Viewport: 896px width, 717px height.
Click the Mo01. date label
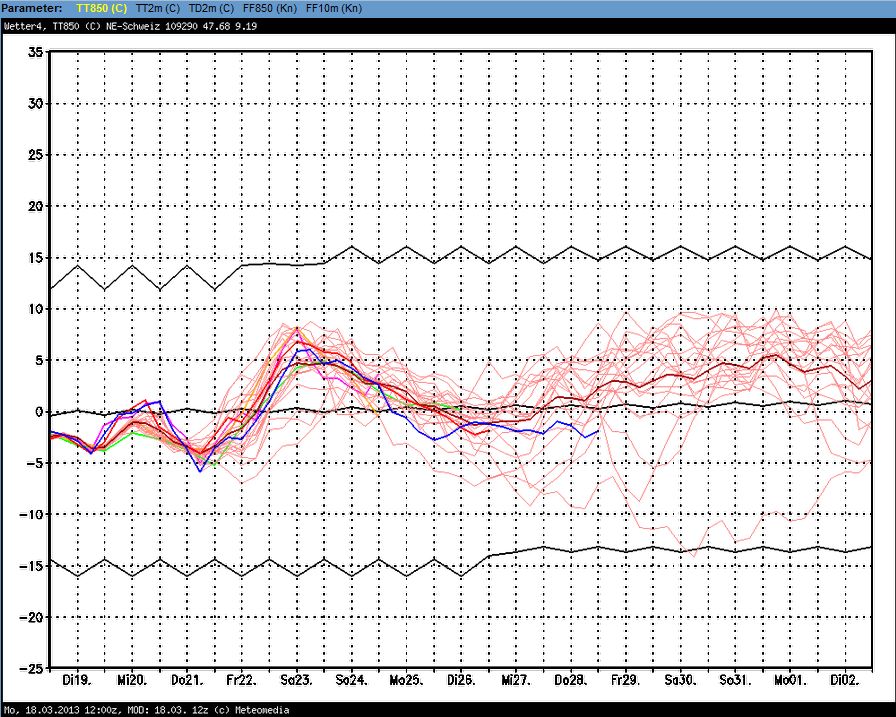click(790, 680)
